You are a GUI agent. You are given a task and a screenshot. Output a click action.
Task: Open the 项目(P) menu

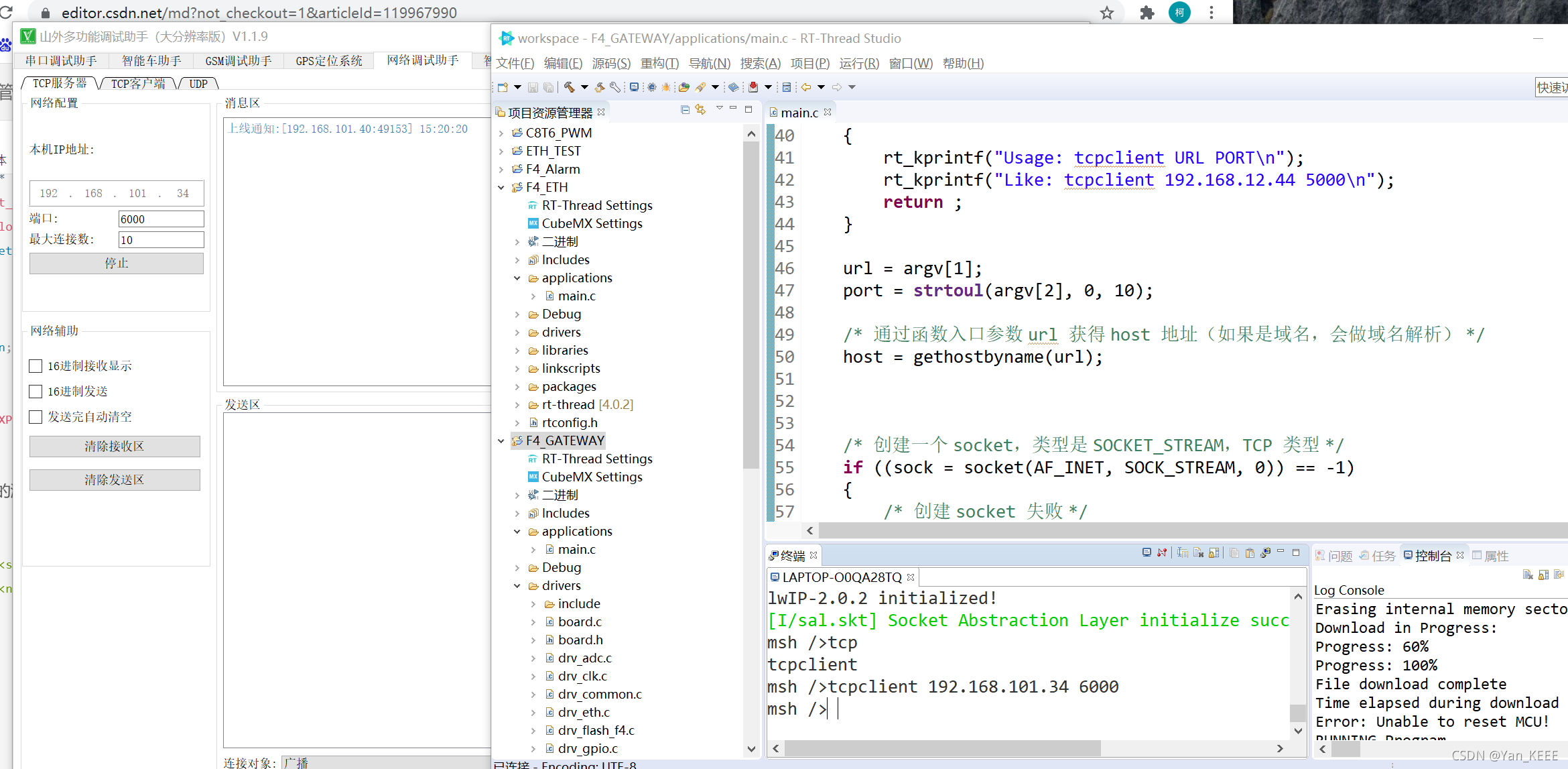point(809,64)
